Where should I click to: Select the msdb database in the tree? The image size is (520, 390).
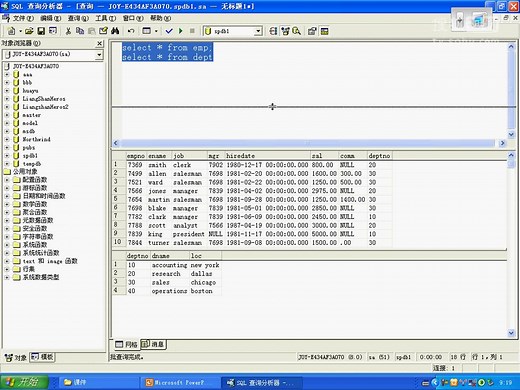coord(29,131)
